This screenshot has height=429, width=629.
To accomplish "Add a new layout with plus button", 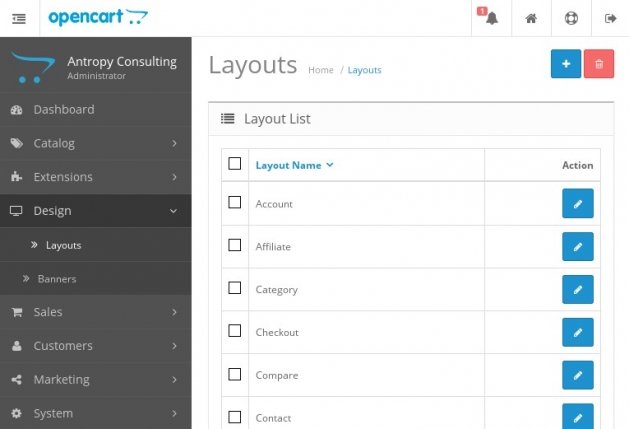I will coord(566,64).
